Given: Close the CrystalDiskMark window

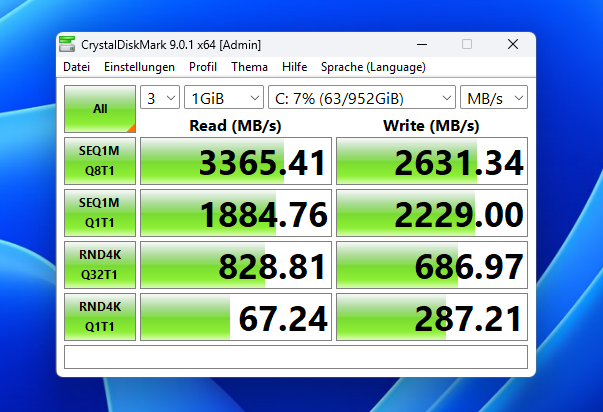Looking at the screenshot, I should (x=513, y=44).
